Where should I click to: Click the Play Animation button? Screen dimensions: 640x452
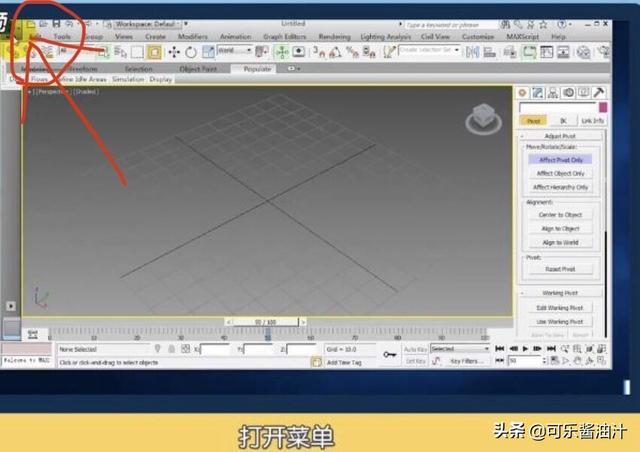525,349
